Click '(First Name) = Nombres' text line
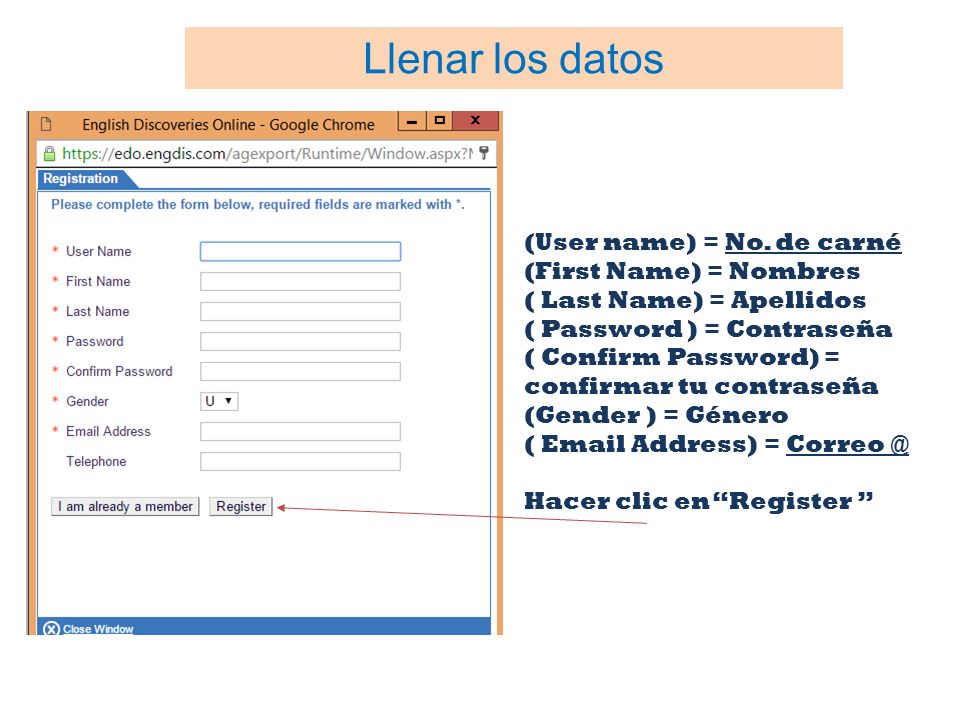960x720 pixels. tap(692, 271)
